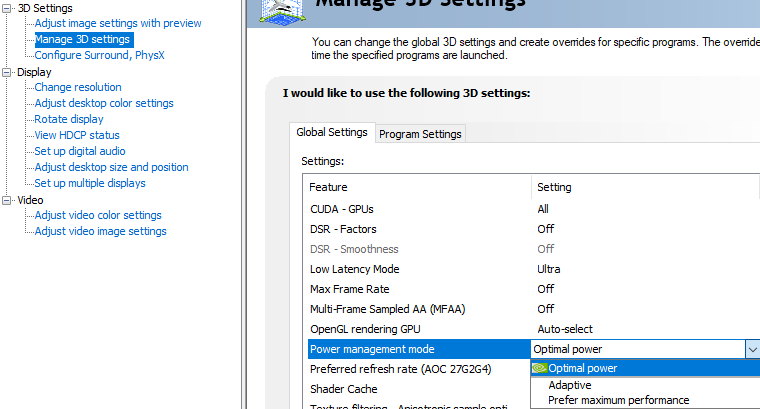Choose Prefer maximum performance option
This screenshot has height=409, width=760.
click(x=618, y=400)
